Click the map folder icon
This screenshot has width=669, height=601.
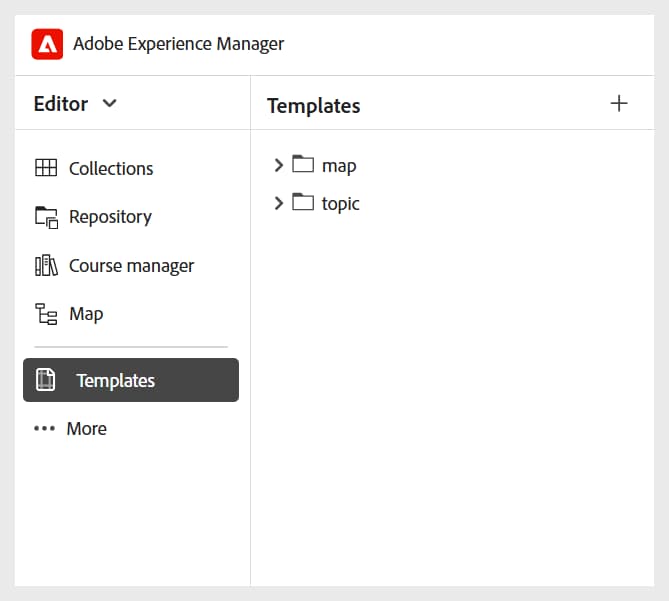pos(303,165)
